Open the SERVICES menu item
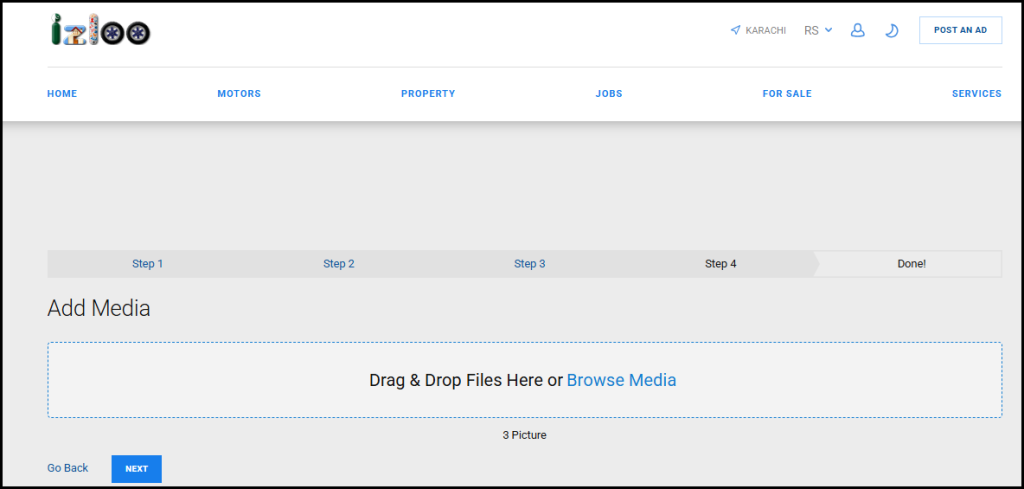Viewport: 1024px width, 489px height. [x=976, y=94]
